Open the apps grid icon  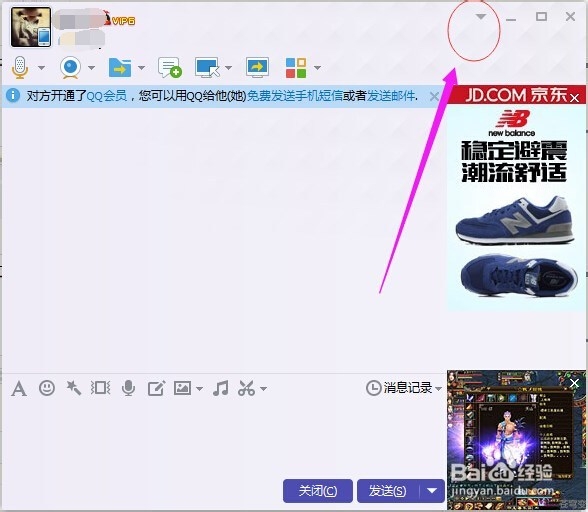coord(296,68)
